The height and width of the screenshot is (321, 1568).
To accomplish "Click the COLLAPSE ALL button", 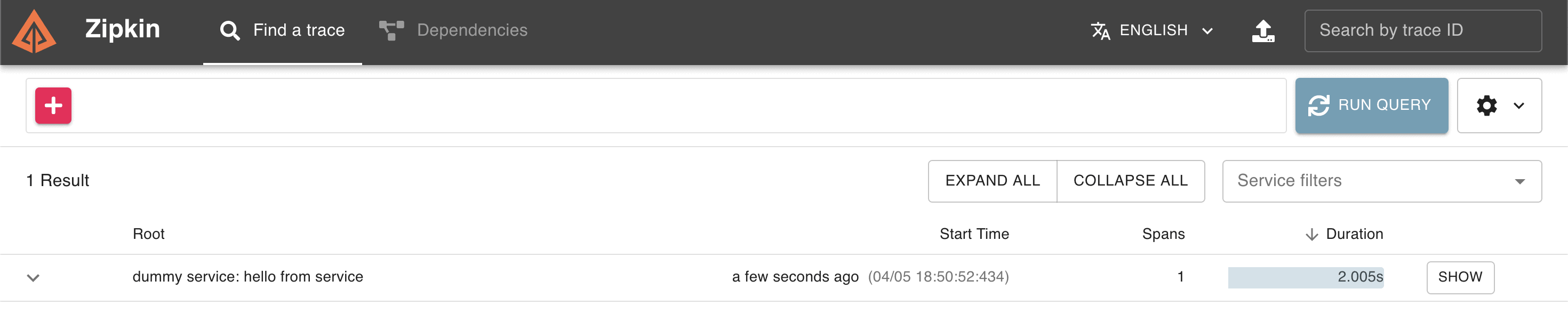I will click(1130, 181).
